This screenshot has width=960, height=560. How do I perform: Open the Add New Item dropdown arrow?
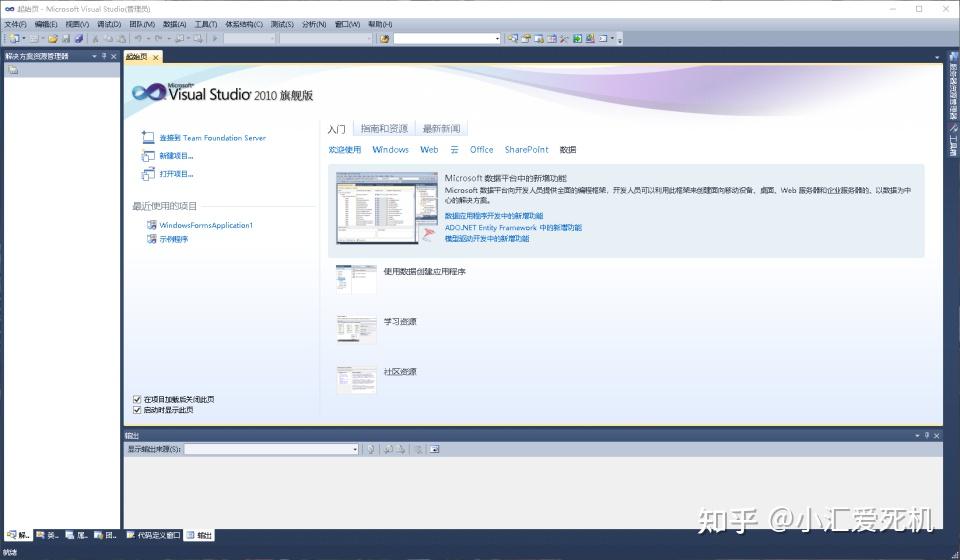43,38
